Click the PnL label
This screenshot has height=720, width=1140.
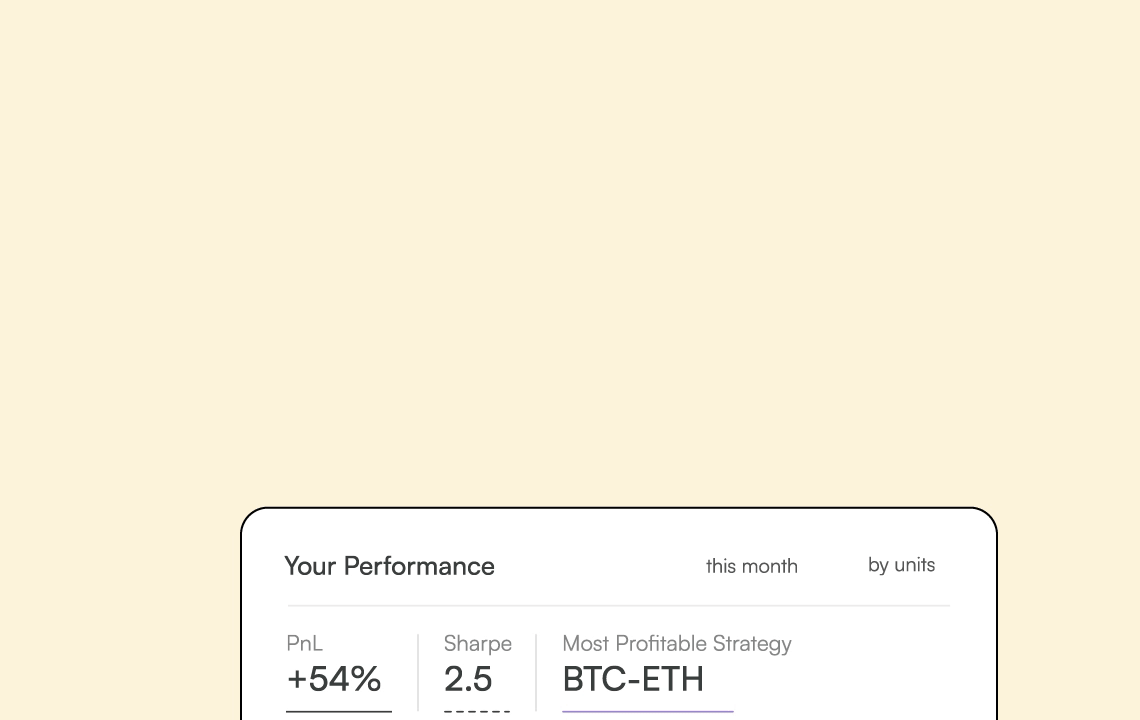pos(304,644)
